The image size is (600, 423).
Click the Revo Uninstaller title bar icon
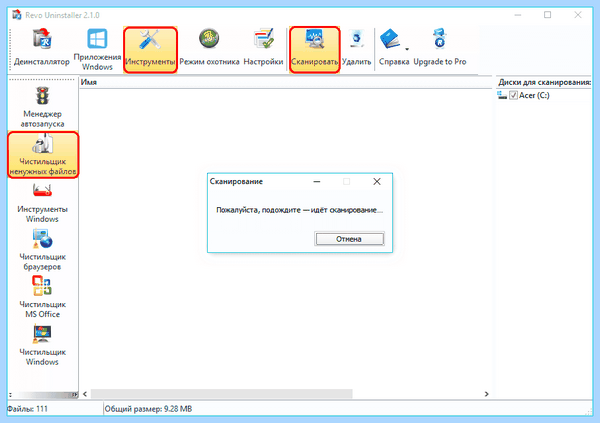click(x=16, y=15)
